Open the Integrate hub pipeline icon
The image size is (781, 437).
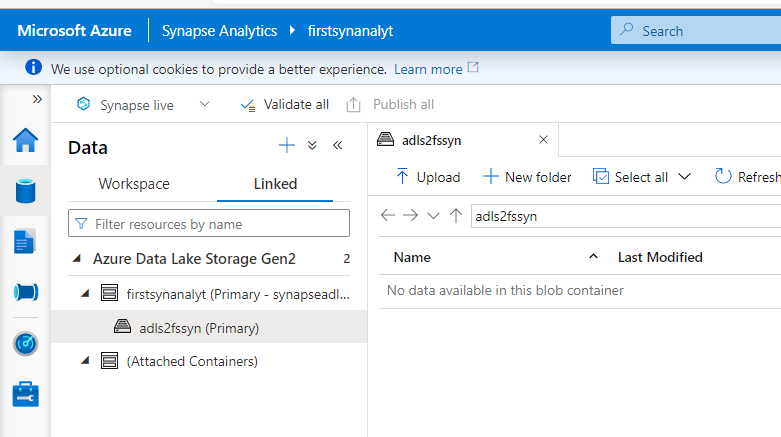[x=26, y=292]
